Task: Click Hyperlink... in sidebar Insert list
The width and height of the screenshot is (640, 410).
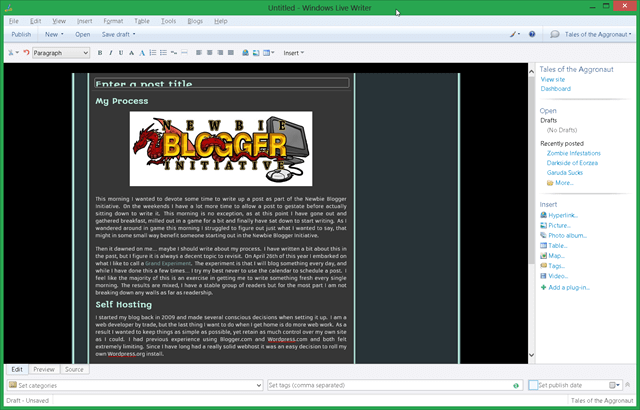Action: point(563,215)
